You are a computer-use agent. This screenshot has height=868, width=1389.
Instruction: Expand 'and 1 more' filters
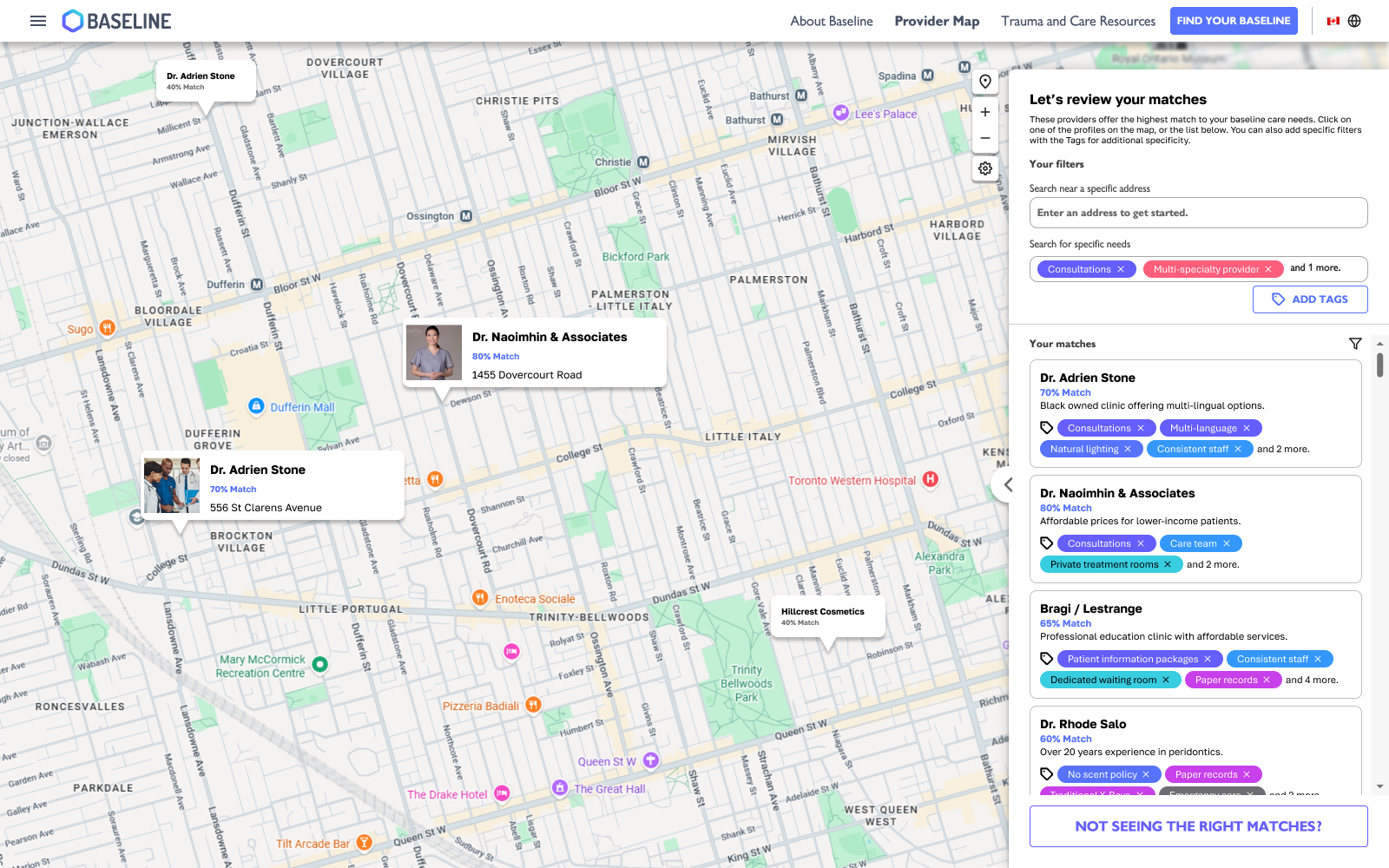coord(1315,268)
